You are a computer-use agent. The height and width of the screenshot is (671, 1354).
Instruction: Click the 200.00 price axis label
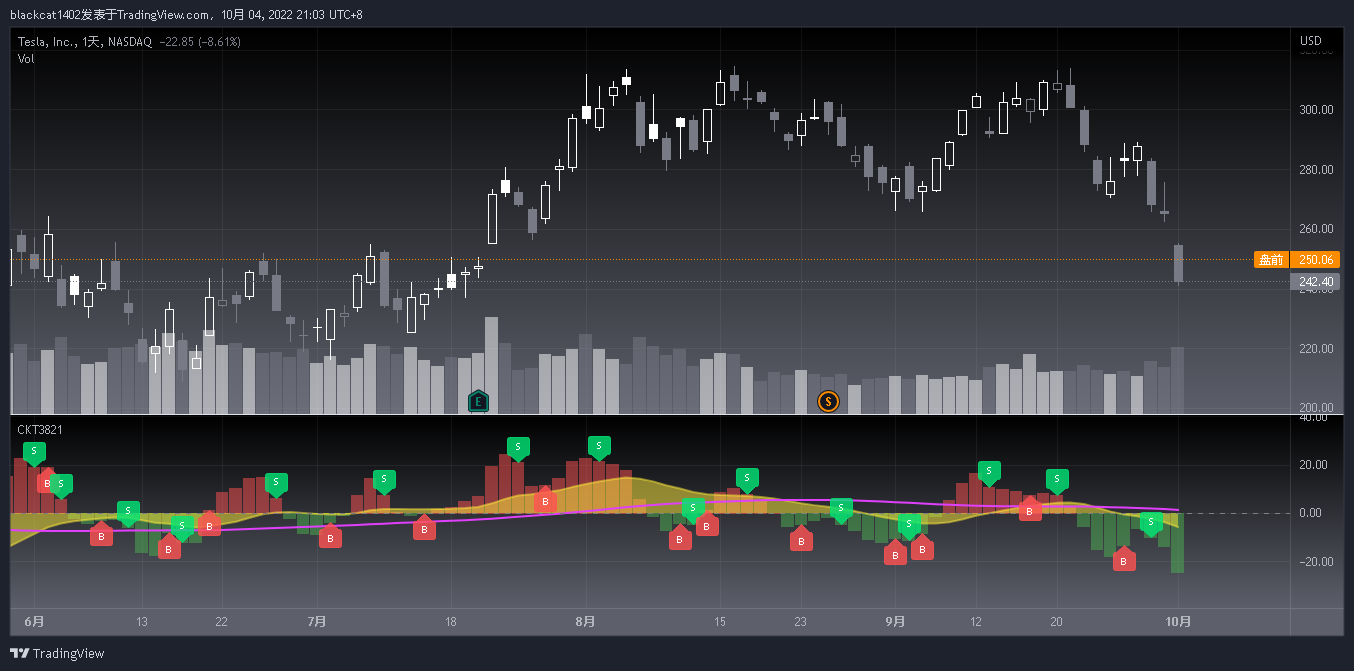pos(1316,408)
